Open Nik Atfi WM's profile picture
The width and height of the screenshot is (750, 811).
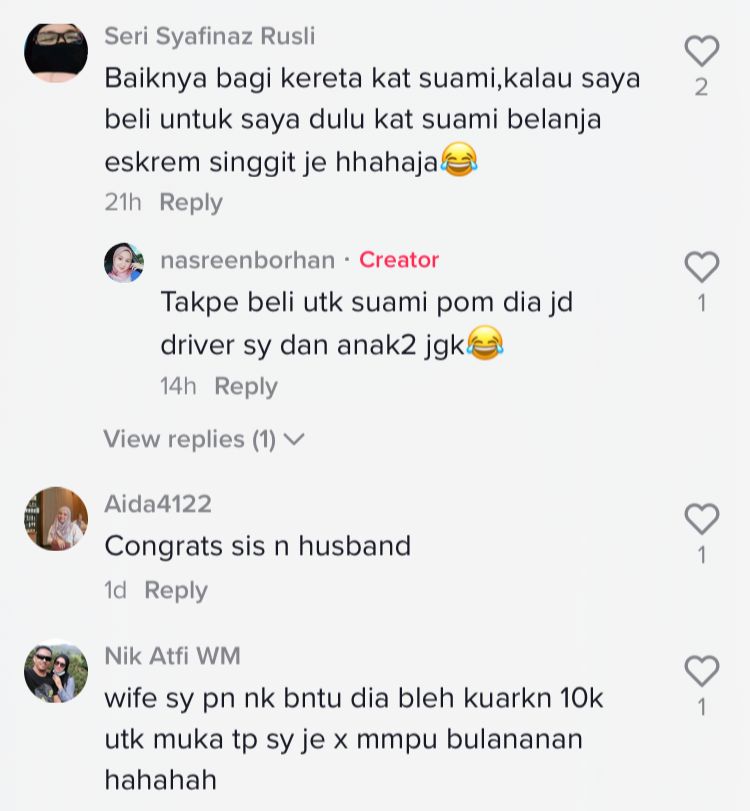[x=56, y=671]
